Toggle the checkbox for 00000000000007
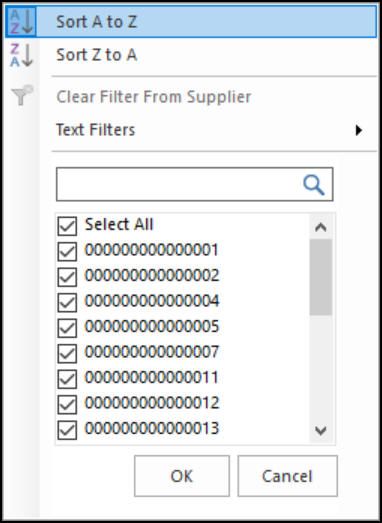The height and width of the screenshot is (523, 382). pos(67,353)
